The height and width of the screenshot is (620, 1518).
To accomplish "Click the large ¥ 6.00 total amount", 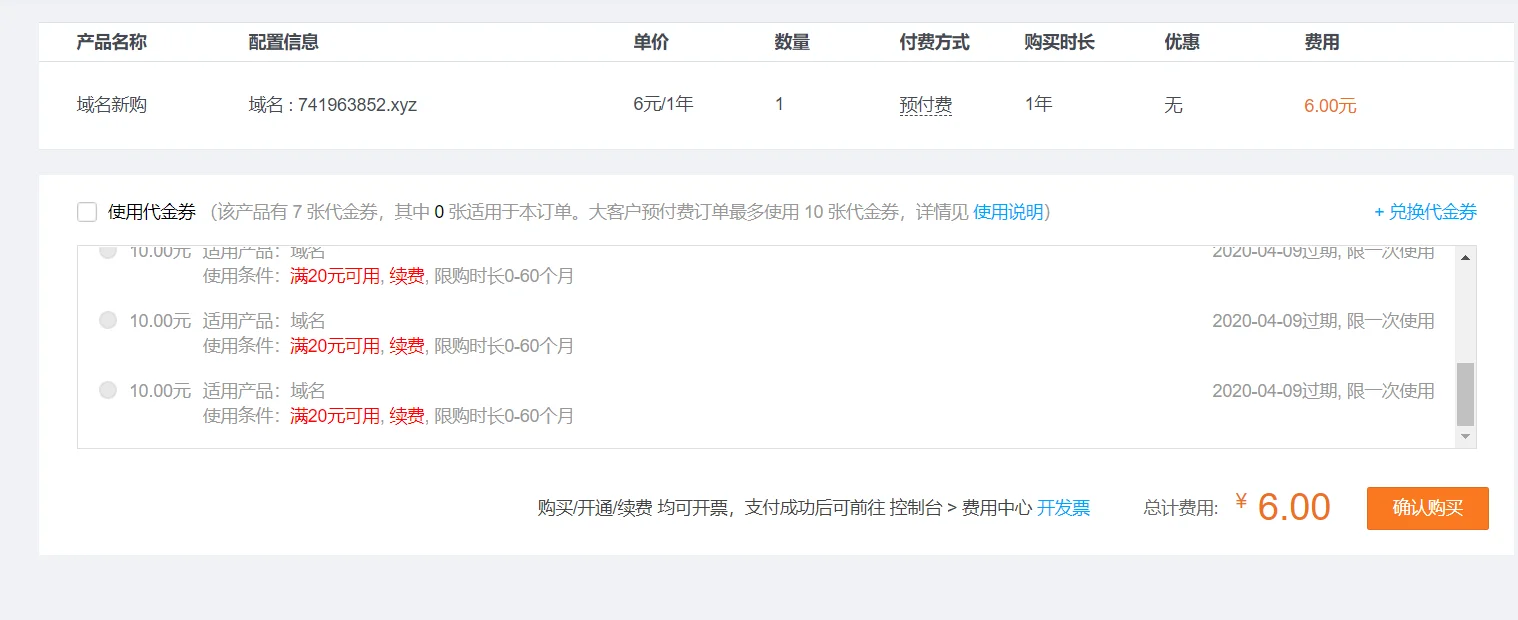I will tap(1283, 507).
